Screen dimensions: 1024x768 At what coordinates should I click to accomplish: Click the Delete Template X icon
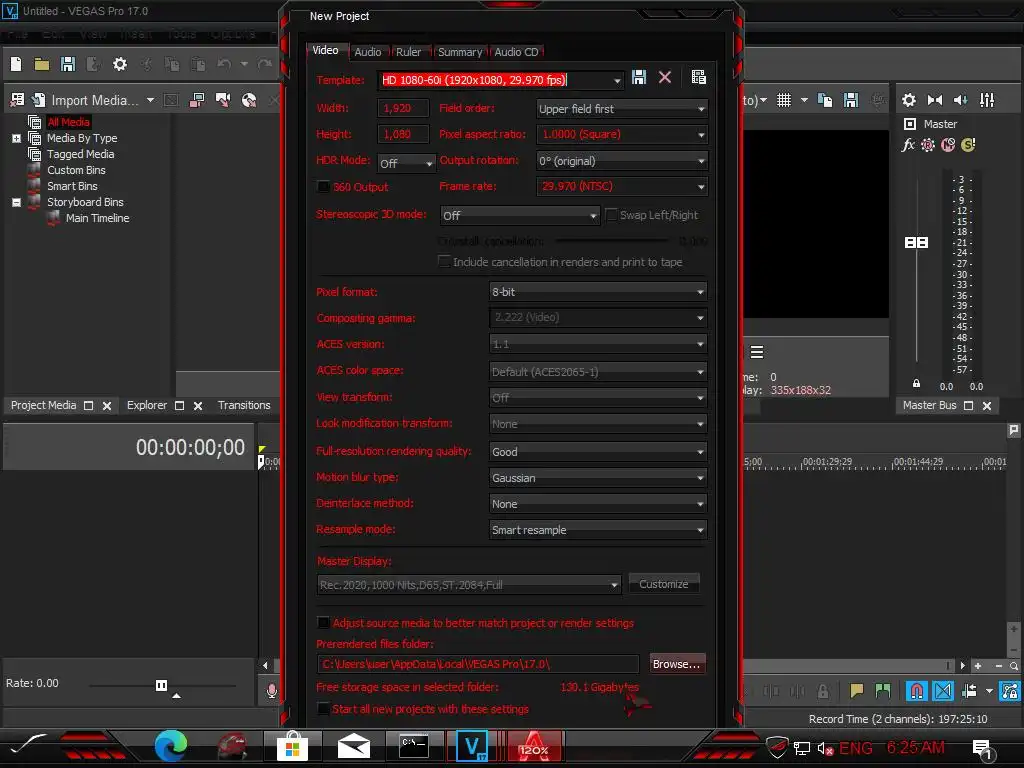pyautogui.click(x=665, y=78)
